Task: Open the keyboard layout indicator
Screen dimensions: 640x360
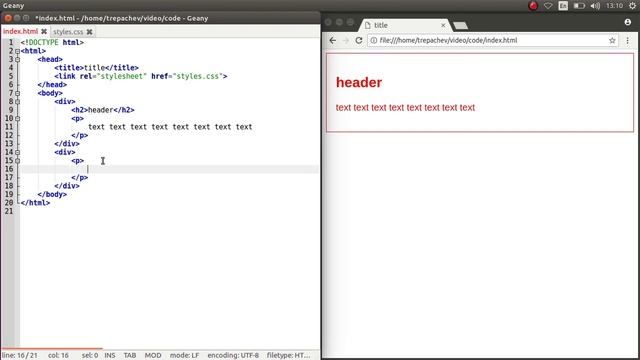Action: pos(563,6)
